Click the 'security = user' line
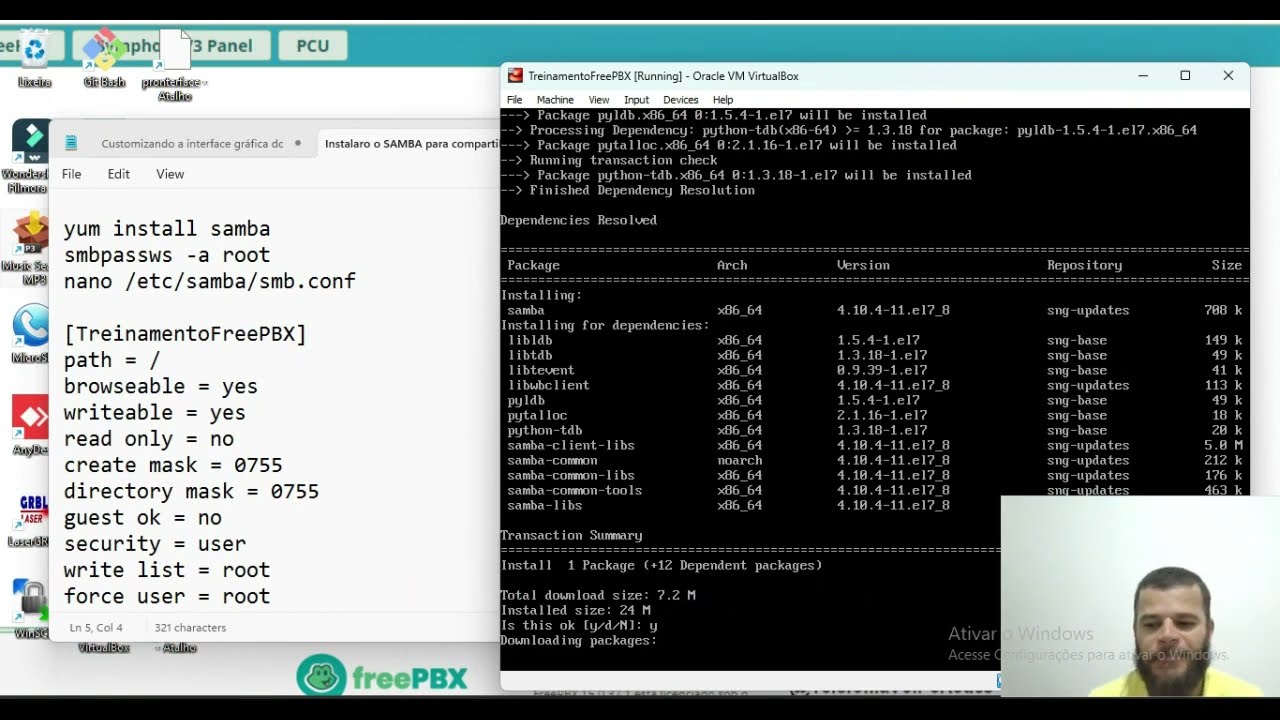1280x720 pixels. 155,543
